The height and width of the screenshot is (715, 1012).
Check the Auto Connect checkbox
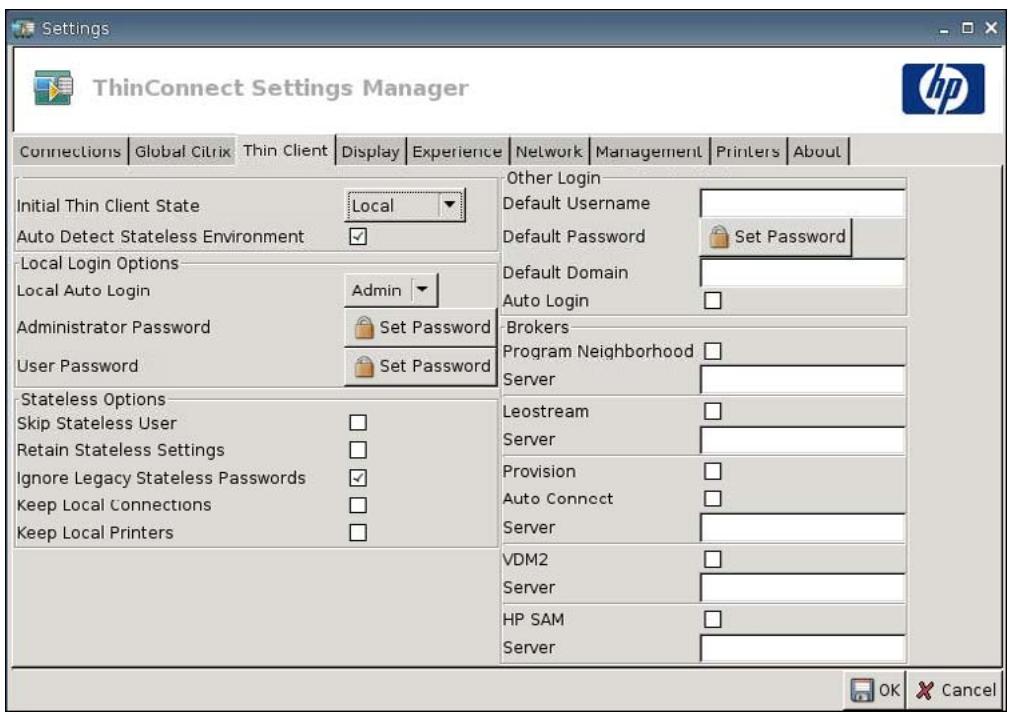click(713, 498)
